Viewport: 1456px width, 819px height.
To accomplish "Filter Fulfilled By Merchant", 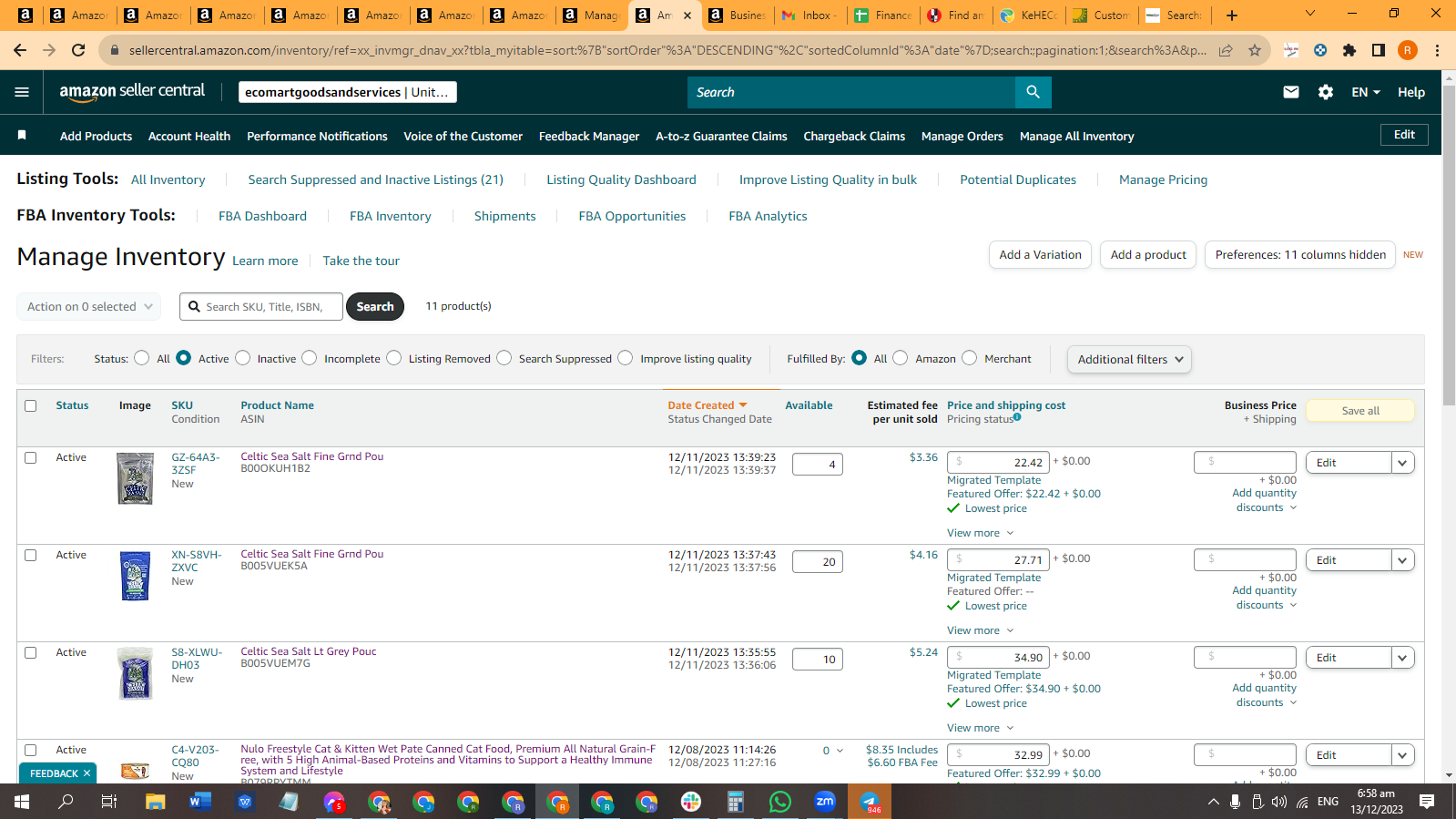I will pyautogui.click(x=970, y=358).
